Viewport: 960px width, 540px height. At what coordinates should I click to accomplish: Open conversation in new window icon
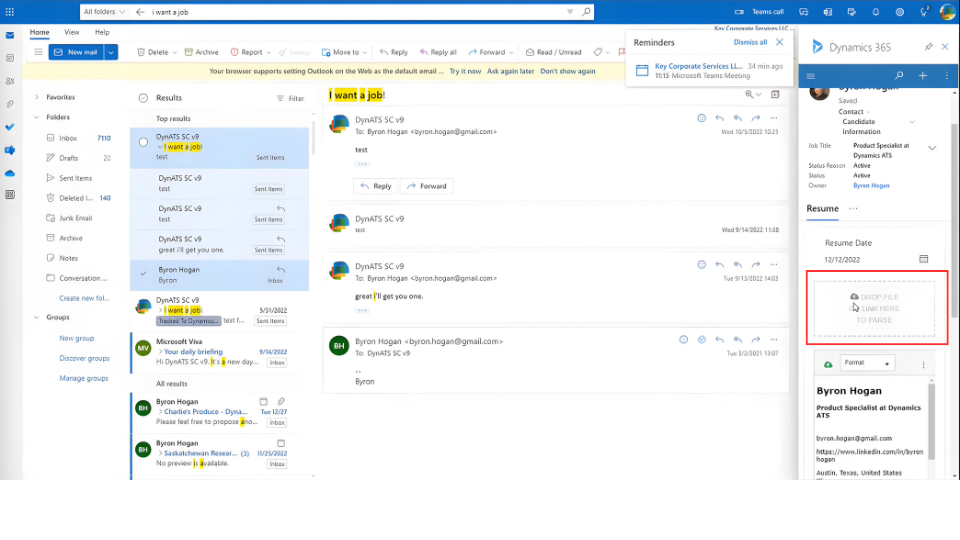click(x=775, y=95)
